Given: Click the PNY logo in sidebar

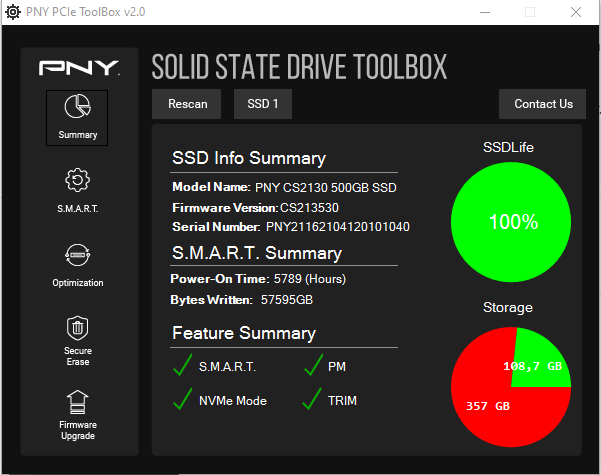Looking at the screenshot, I should click(79, 67).
